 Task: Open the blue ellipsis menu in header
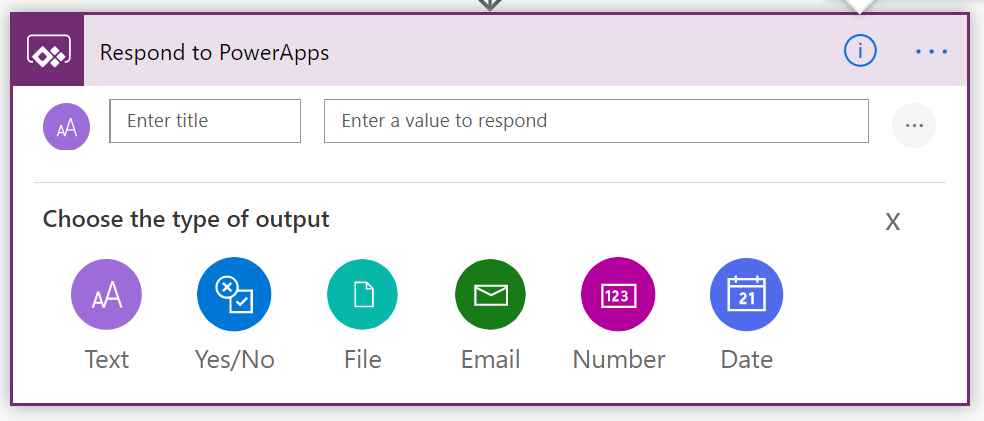point(932,51)
